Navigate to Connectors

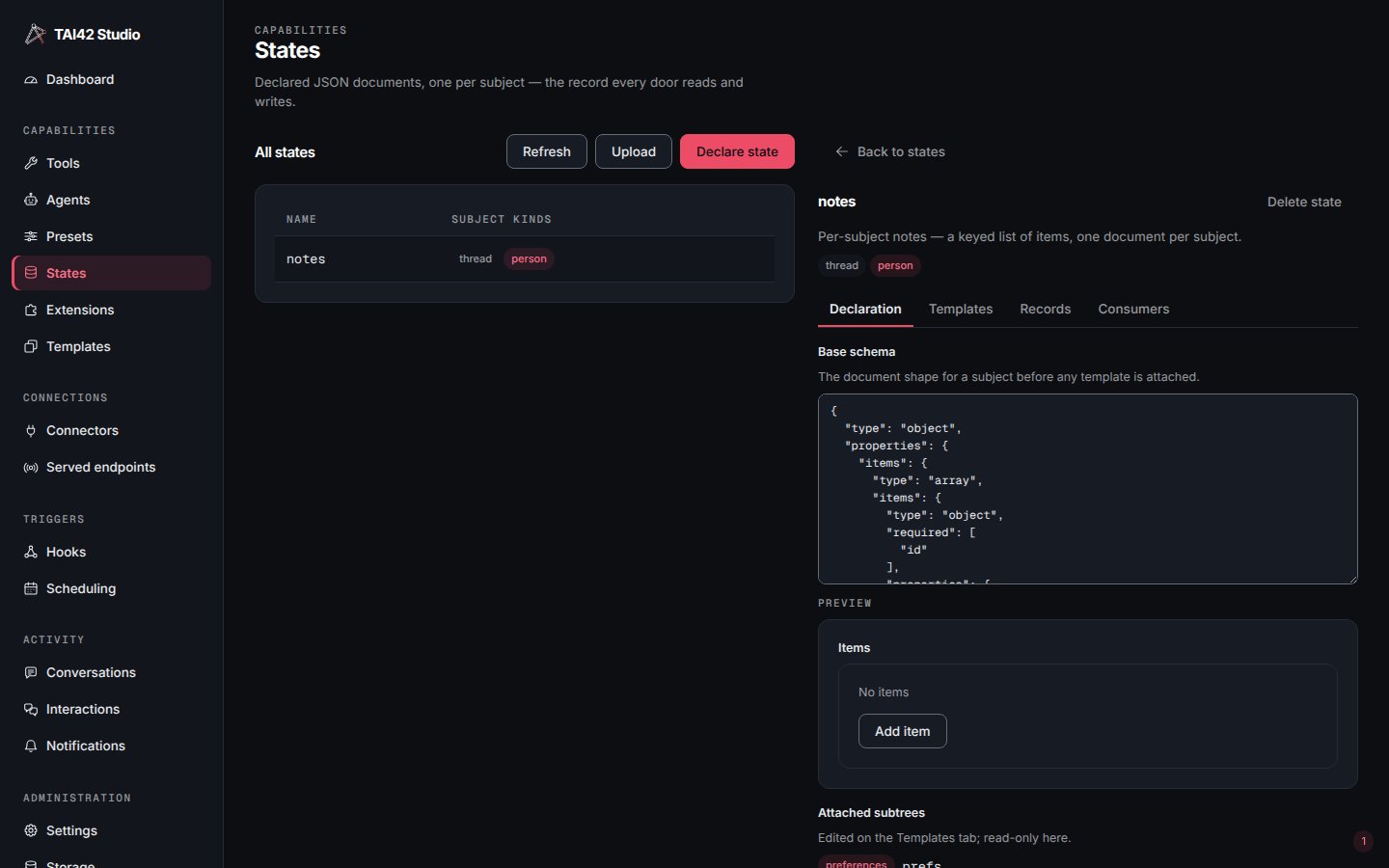pyautogui.click(x=112, y=431)
